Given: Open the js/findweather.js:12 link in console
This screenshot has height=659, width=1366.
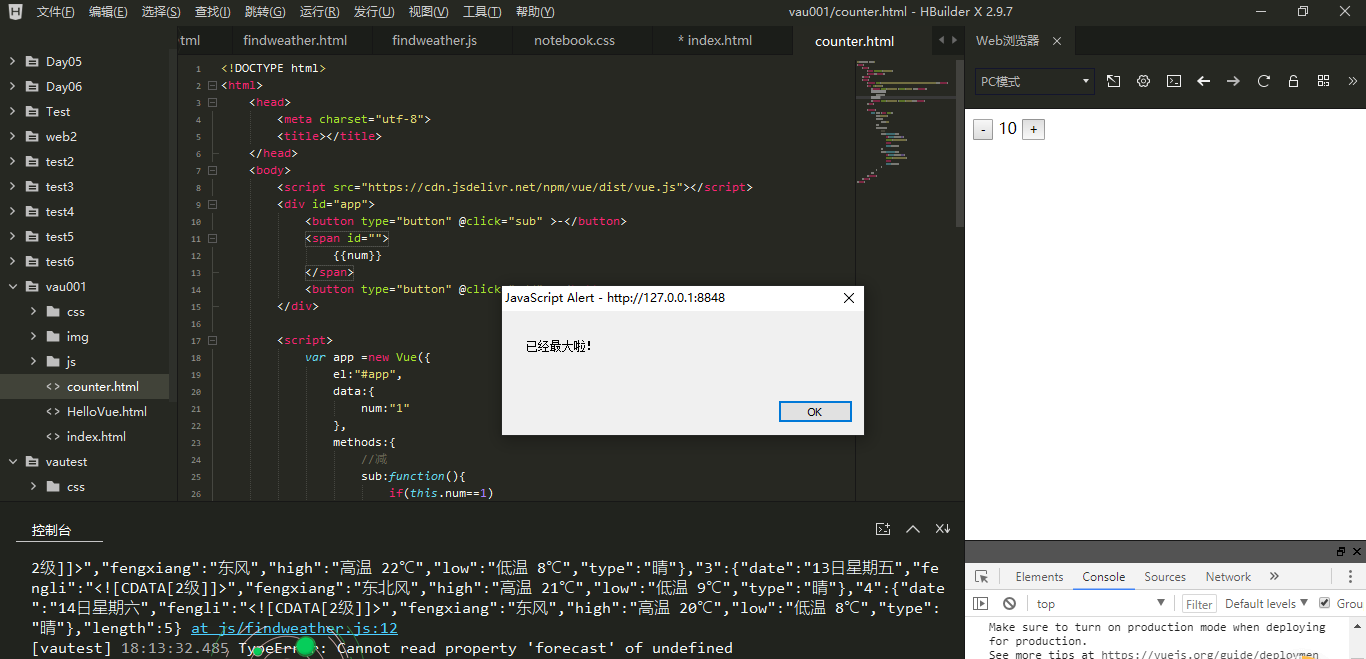Looking at the screenshot, I should click(x=294, y=628).
